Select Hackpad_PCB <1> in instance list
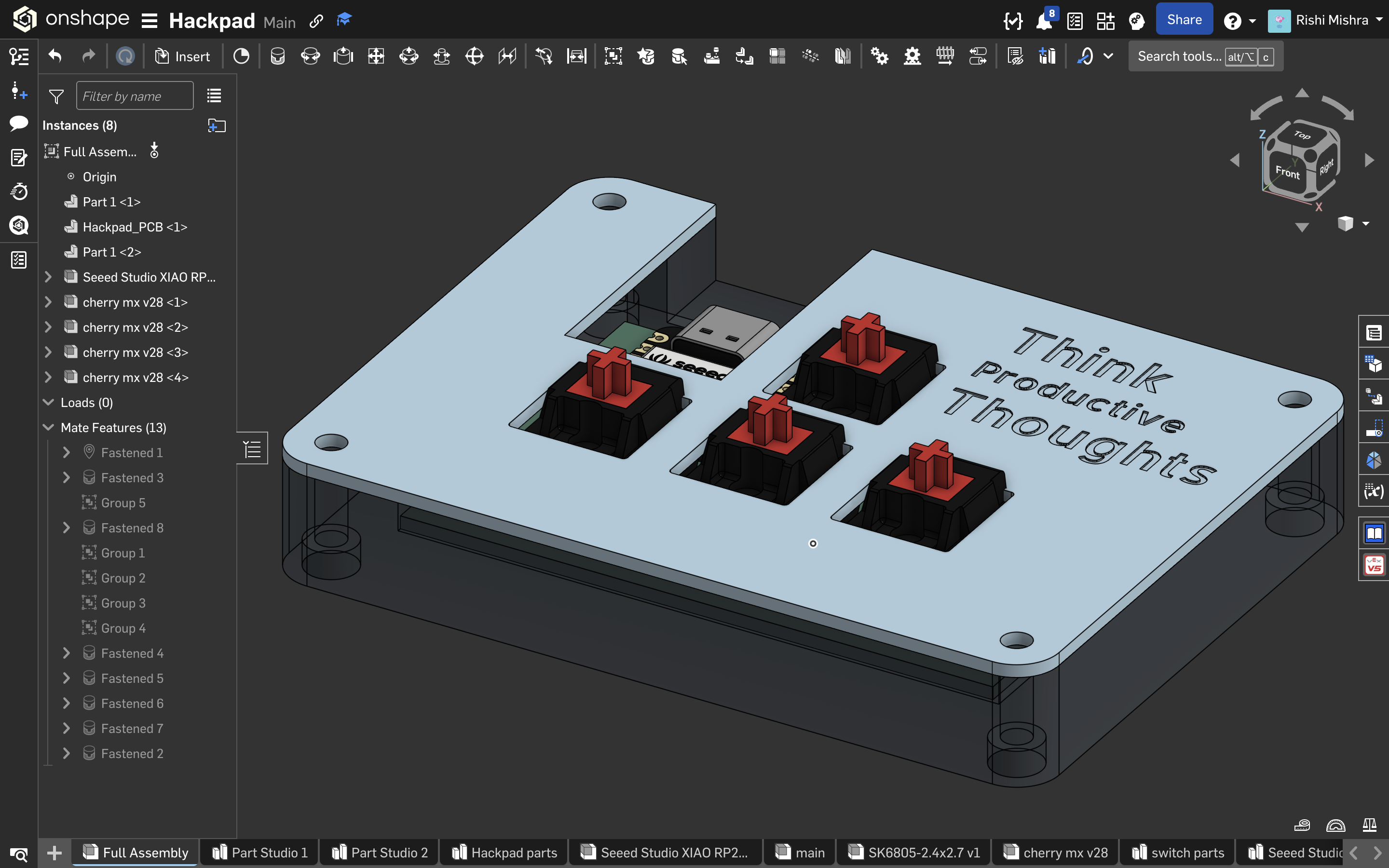This screenshot has width=1389, height=868. pos(135,227)
